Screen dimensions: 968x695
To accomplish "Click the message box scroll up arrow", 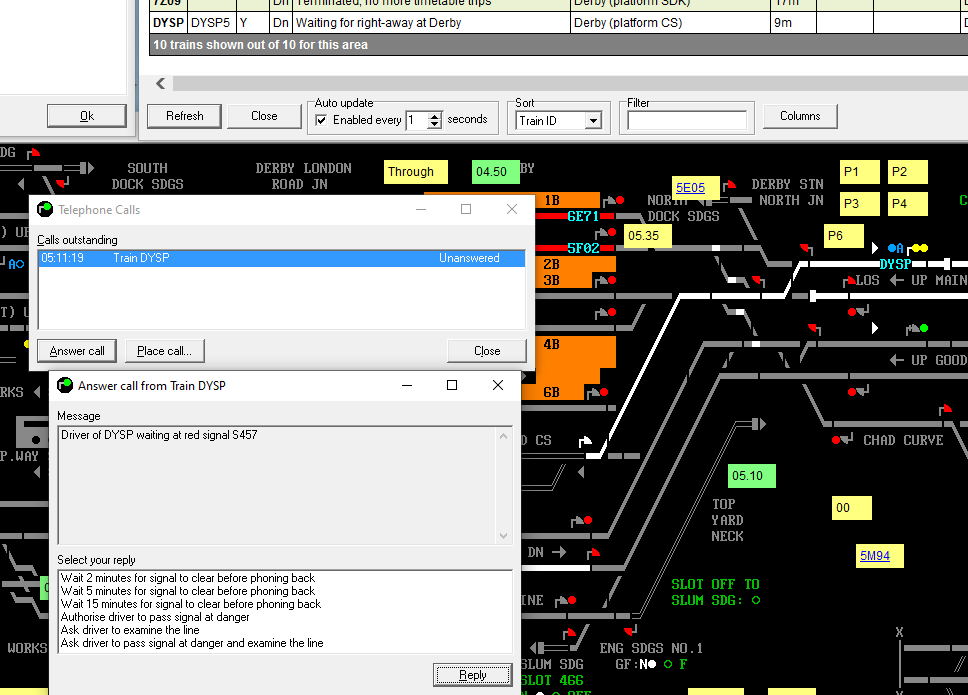I will click(x=504, y=436).
